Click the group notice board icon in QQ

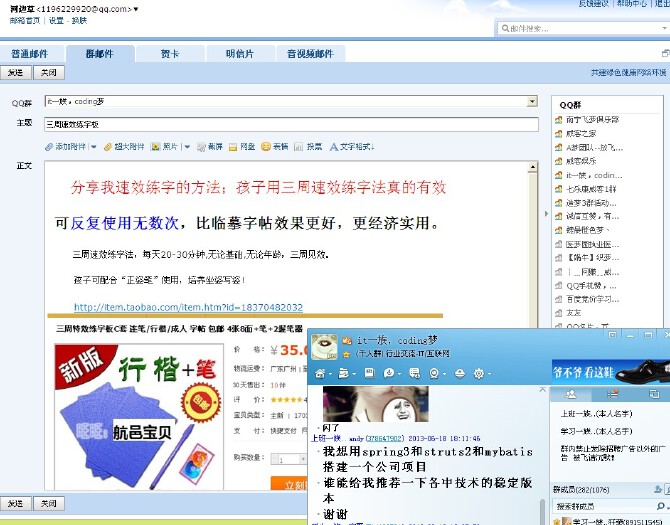click(414, 374)
